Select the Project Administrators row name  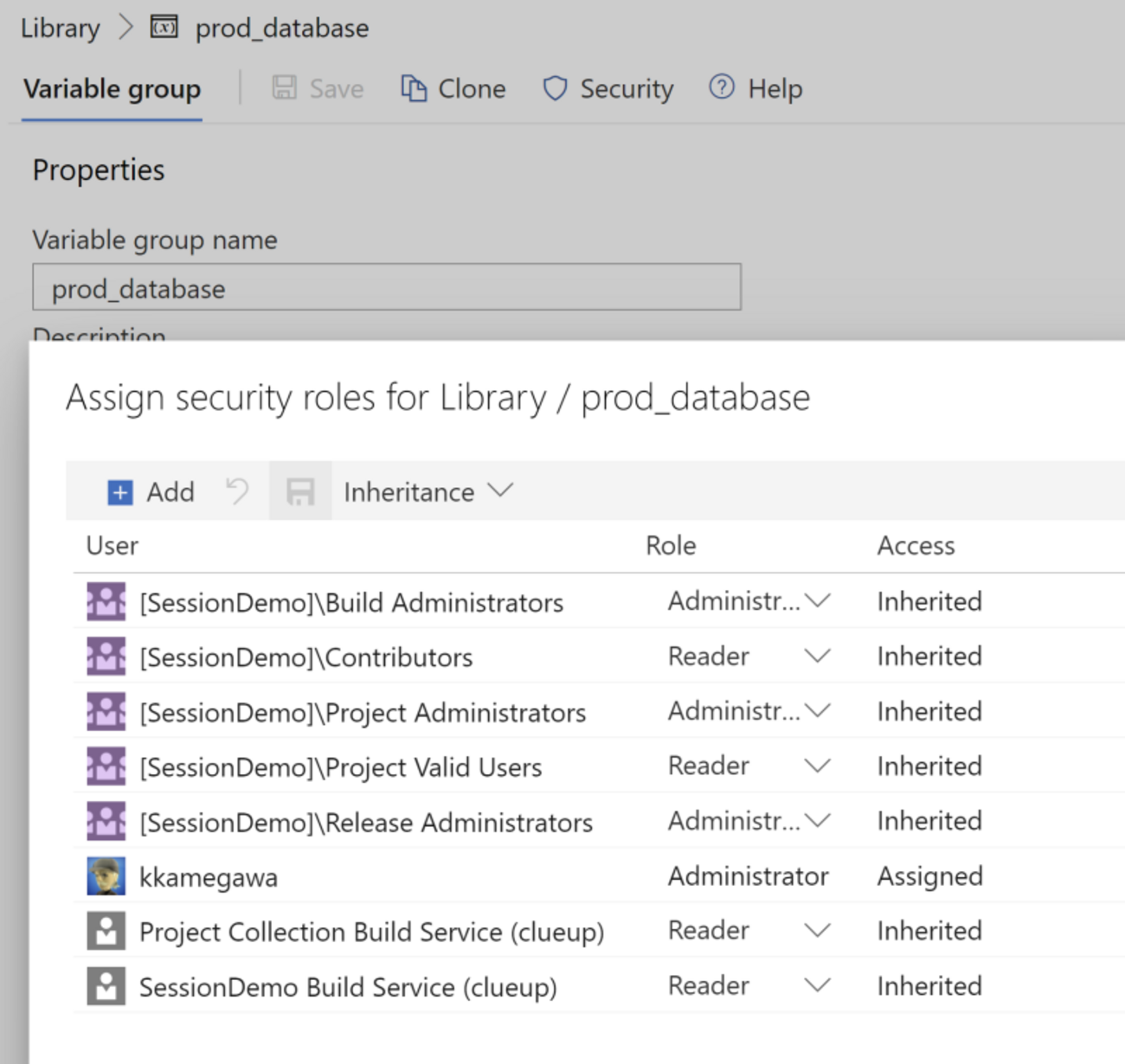363,713
